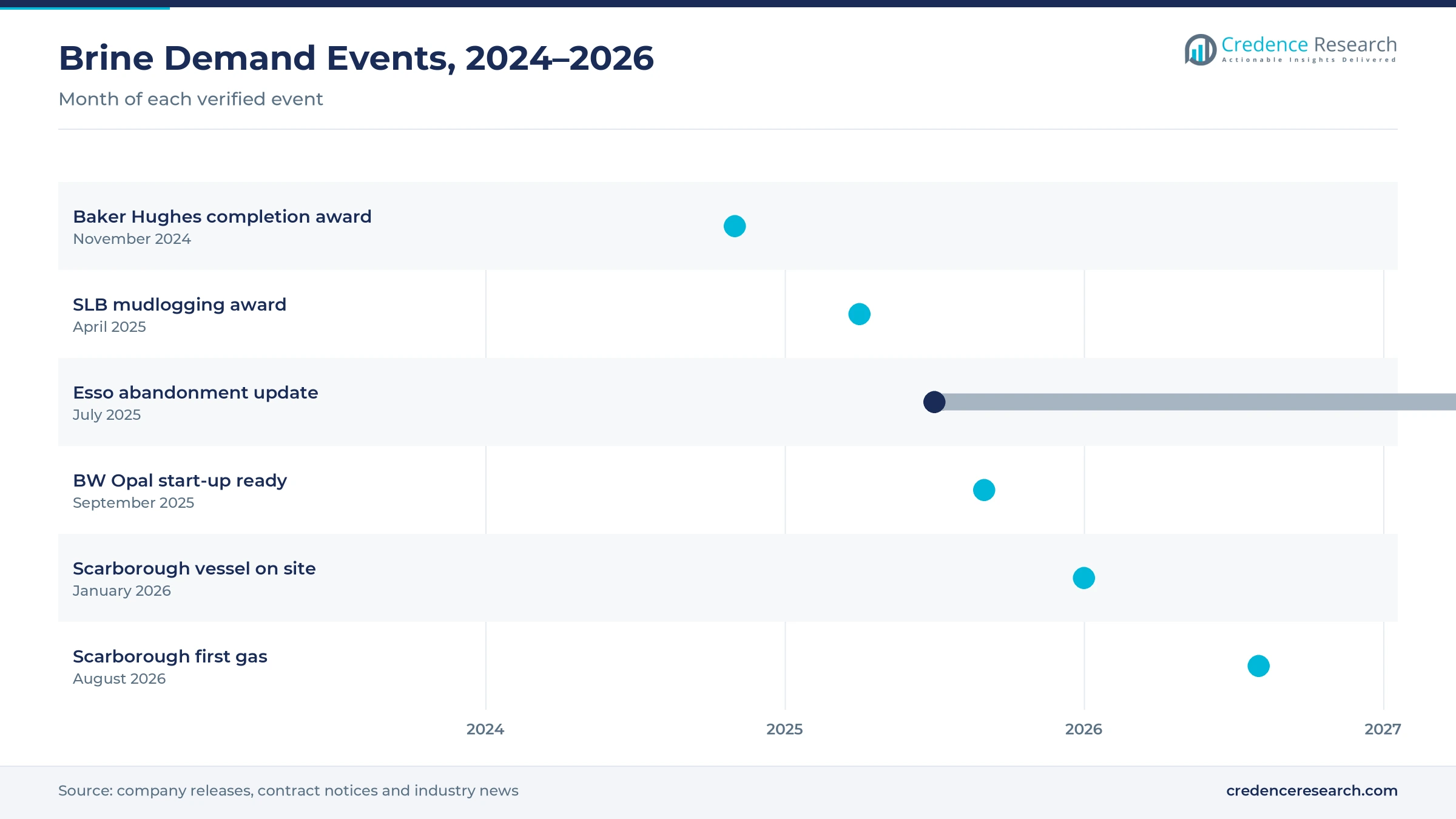Click the 'July 2025' date text
Viewport: 1456px width, 819px height.
coord(107,415)
